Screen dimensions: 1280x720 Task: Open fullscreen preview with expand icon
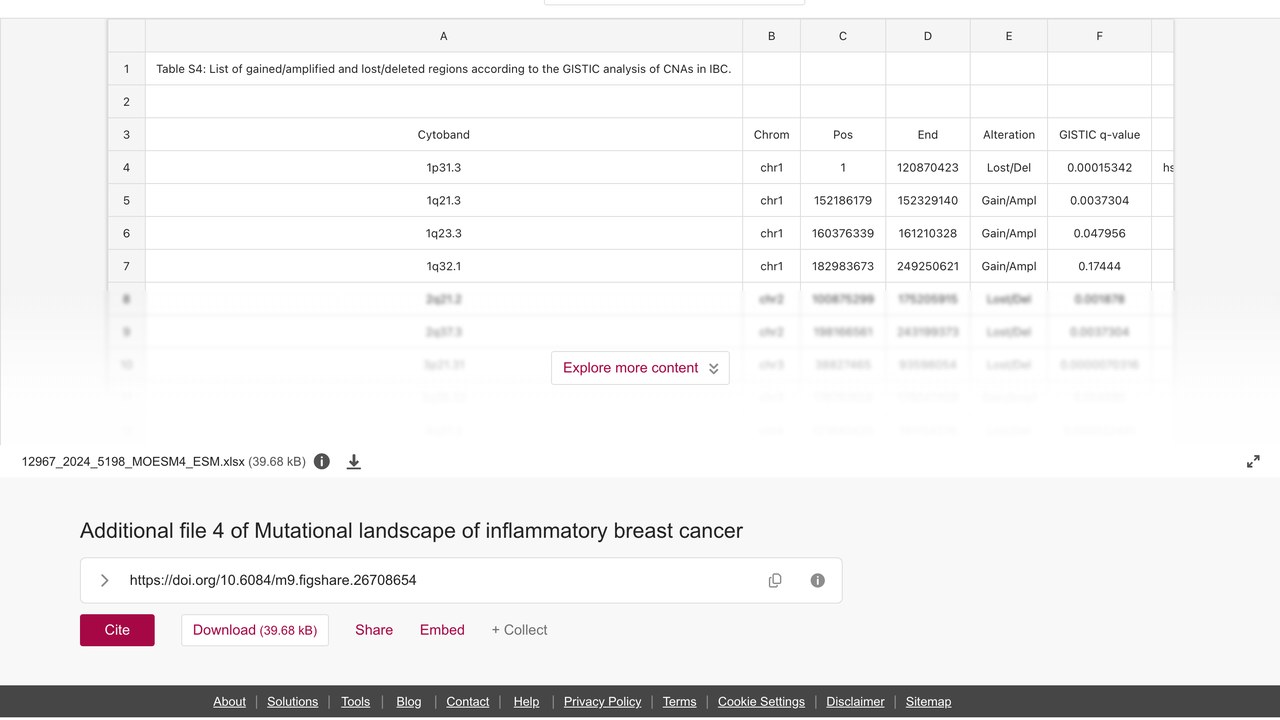coord(1253,462)
